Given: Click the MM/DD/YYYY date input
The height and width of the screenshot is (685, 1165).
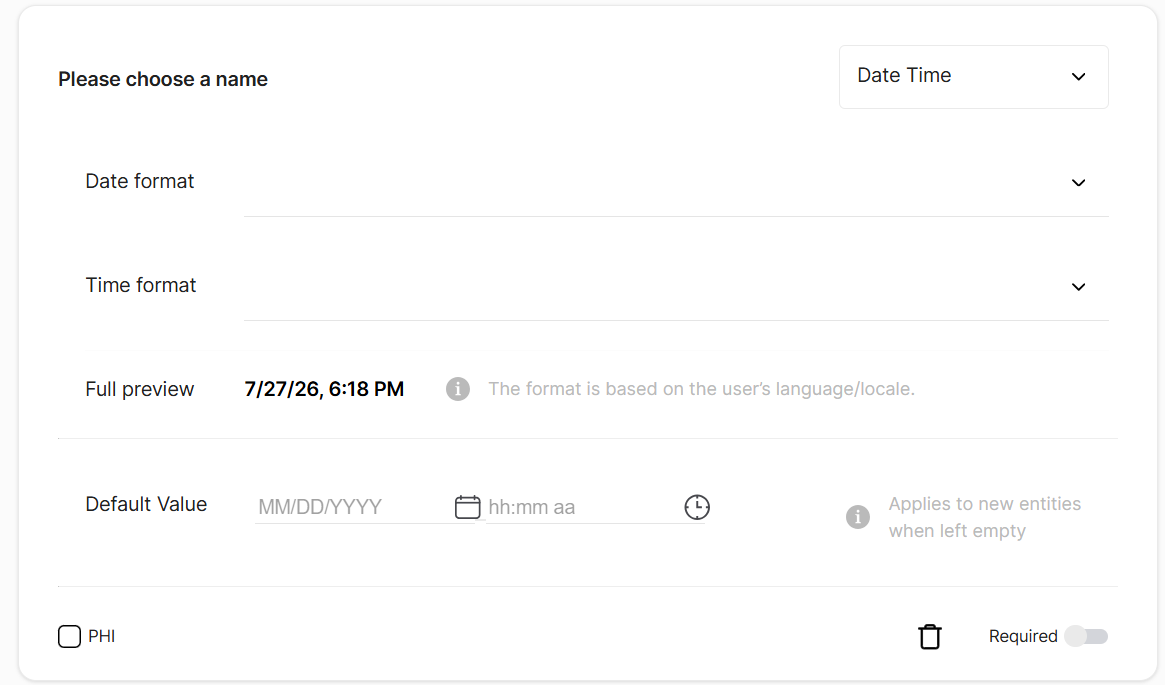Looking at the screenshot, I should (353, 507).
